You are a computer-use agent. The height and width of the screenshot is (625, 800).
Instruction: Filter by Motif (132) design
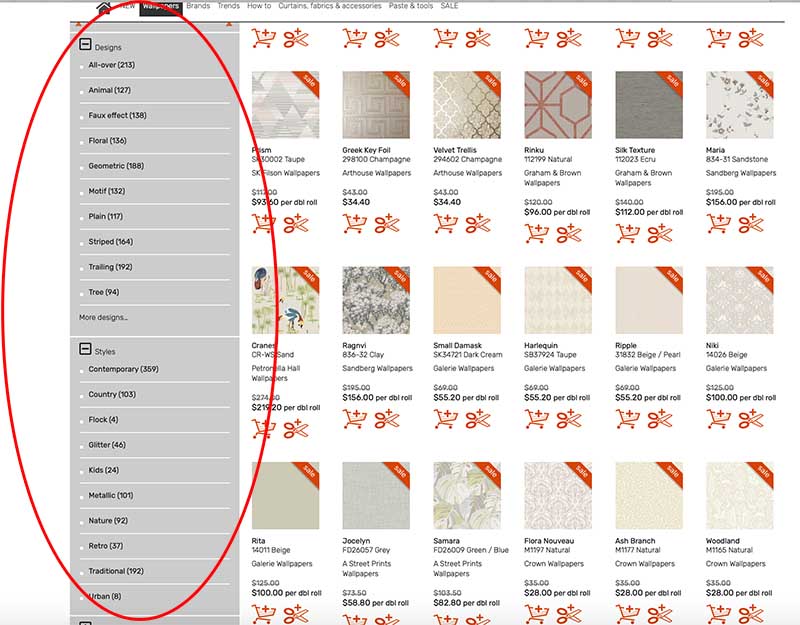107,191
